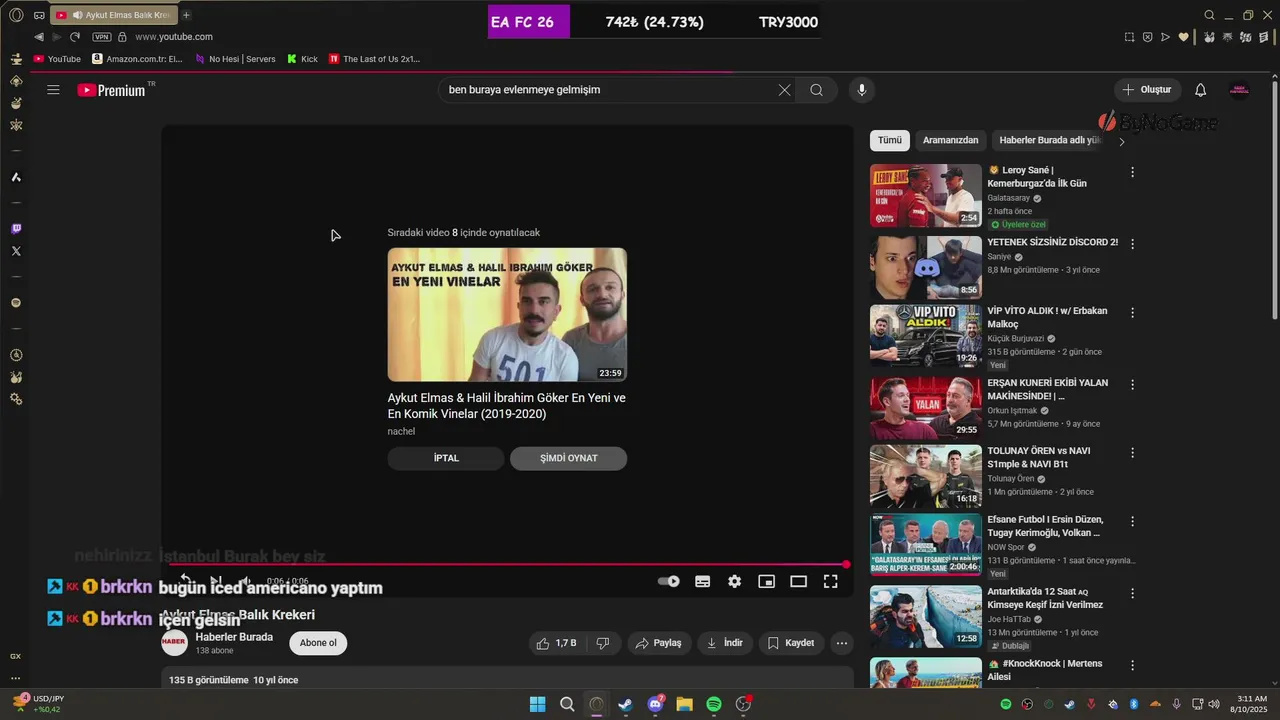Open a new browser tab
1280x720 pixels.
(x=186, y=15)
